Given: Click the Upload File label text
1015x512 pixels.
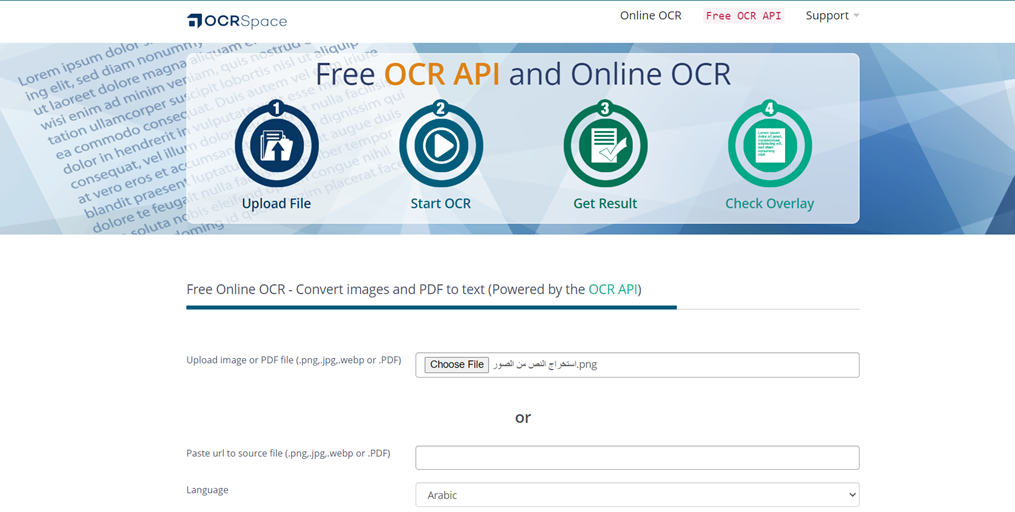Looking at the screenshot, I should [276, 203].
